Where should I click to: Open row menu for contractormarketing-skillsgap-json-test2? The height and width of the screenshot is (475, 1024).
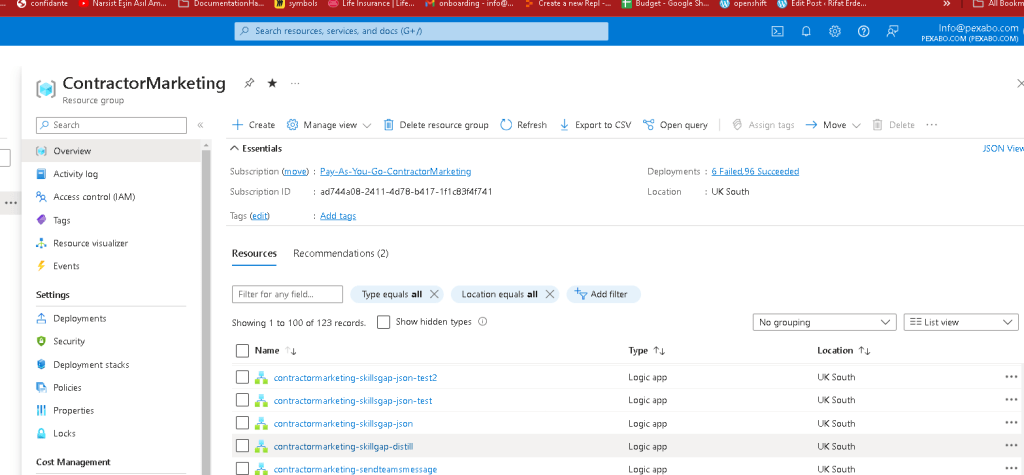click(x=1011, y=377)
